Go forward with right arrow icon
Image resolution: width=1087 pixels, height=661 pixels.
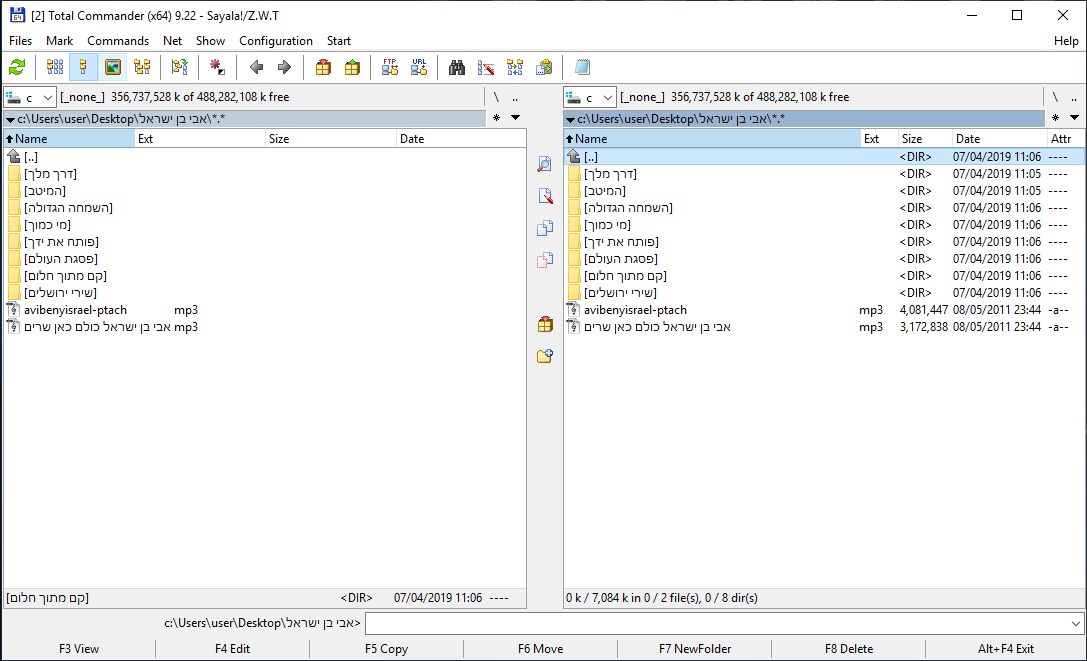click(x=284, y=67)
